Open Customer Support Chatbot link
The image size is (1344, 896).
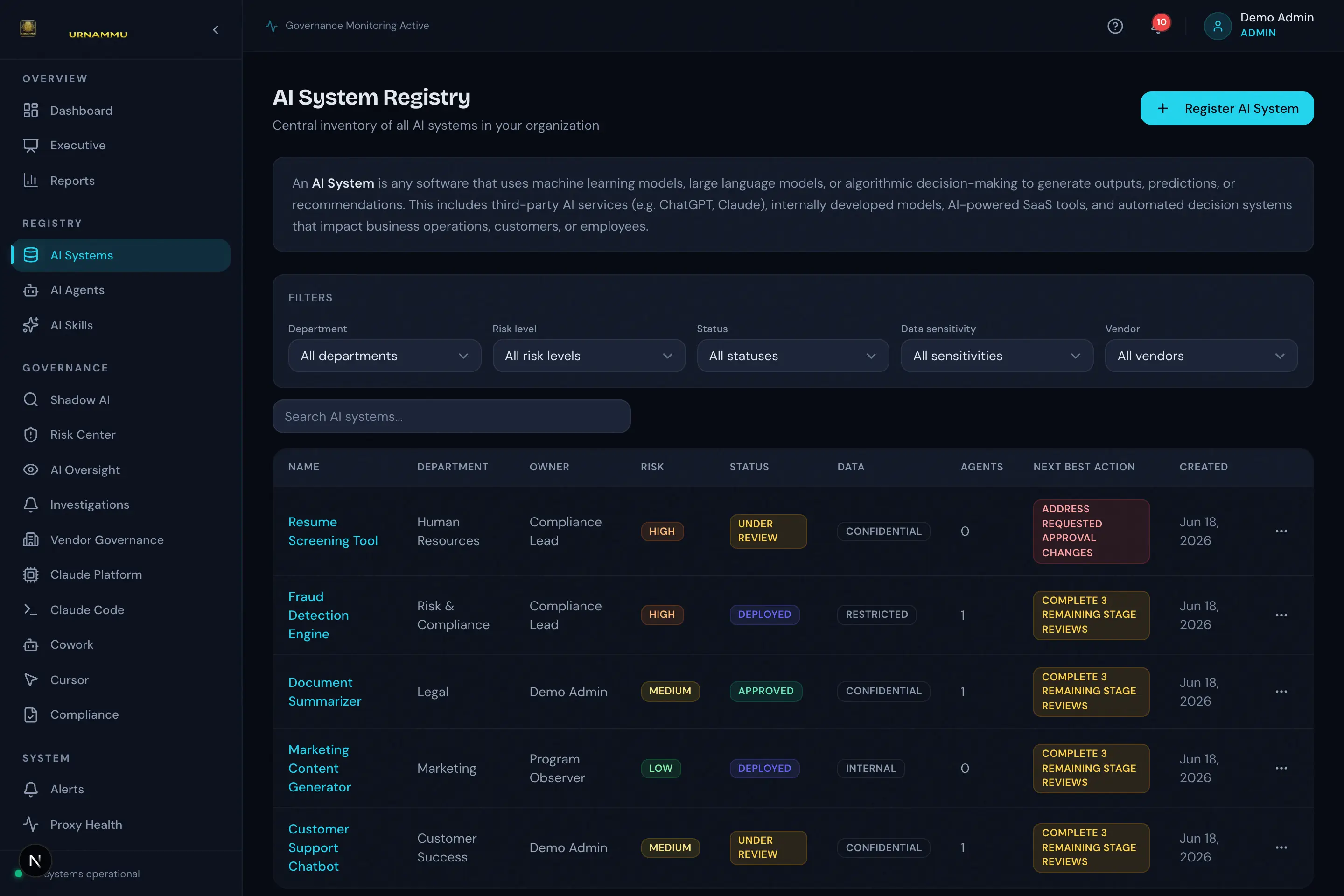(318, 848)
